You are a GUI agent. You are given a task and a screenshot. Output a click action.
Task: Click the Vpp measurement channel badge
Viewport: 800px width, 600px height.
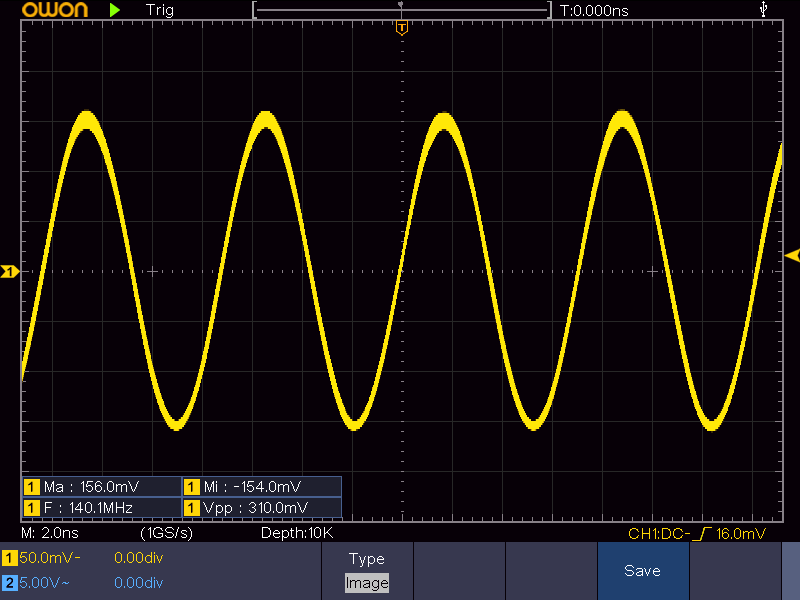pyautogui.click(x=191, y=508)
